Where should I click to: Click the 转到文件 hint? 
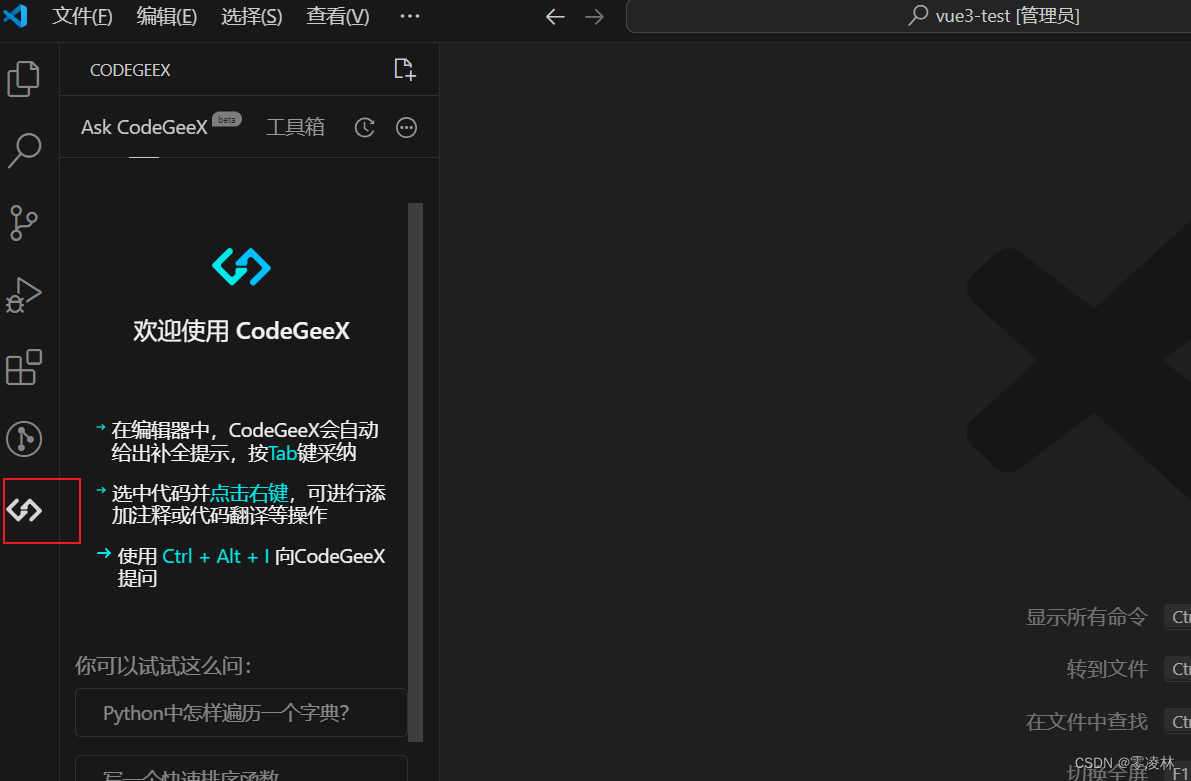point(1107,669)
